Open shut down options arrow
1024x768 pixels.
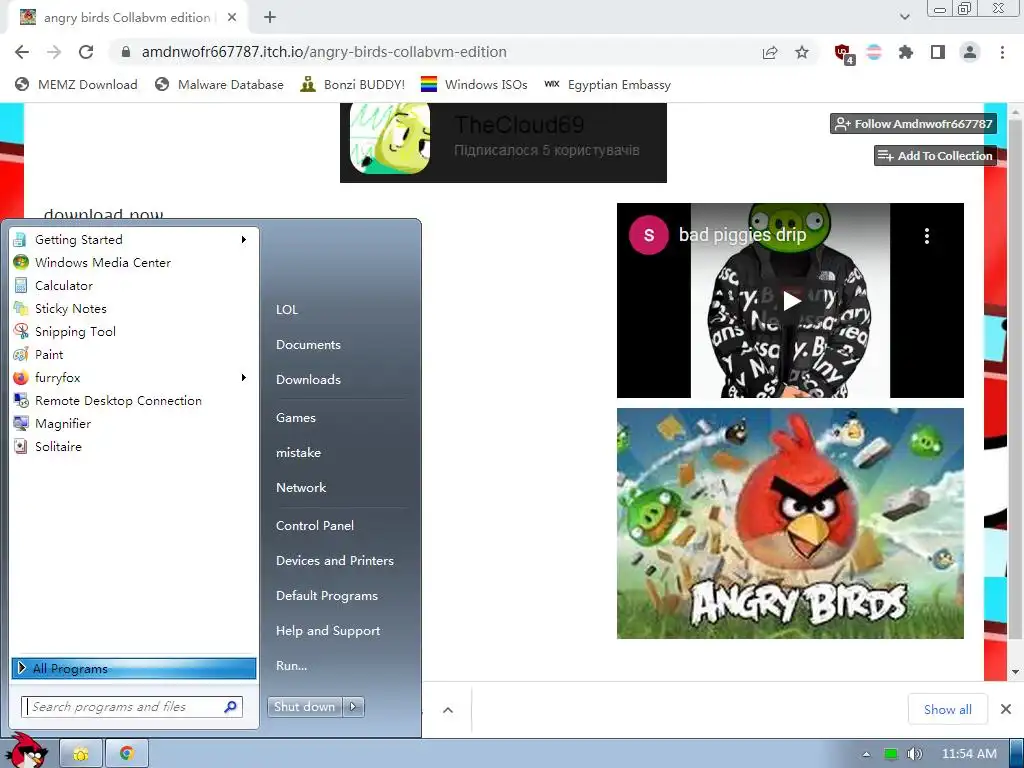353,707
